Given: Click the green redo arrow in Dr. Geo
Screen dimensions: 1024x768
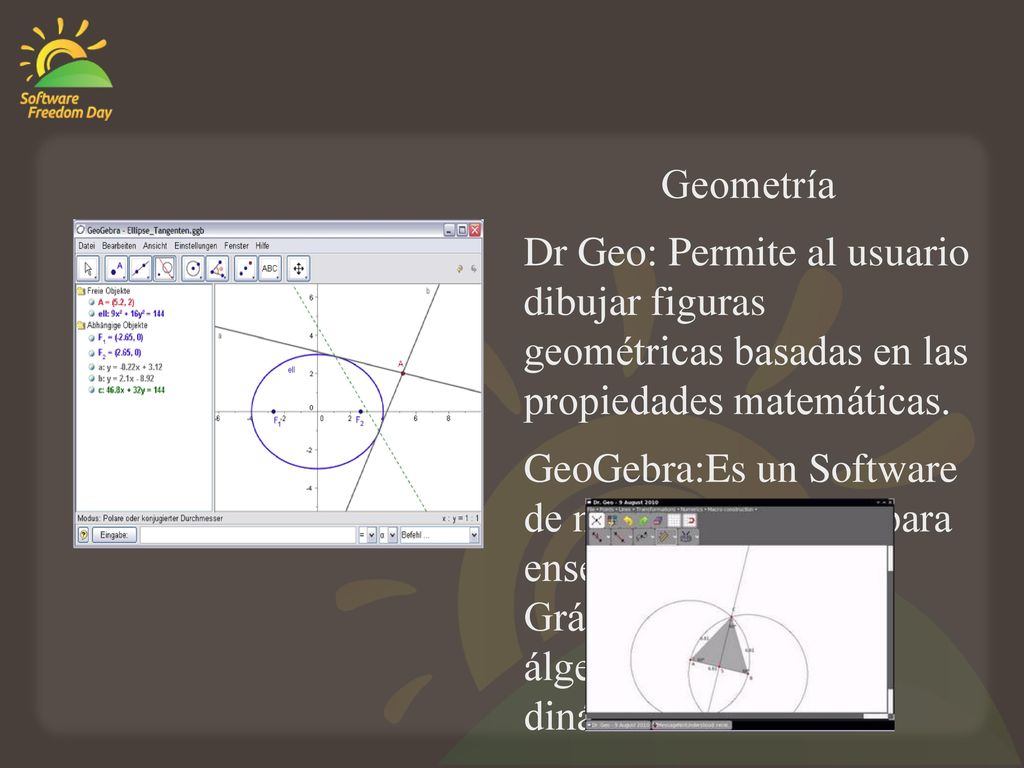Looking at the screenshot, I should (644, 520).
